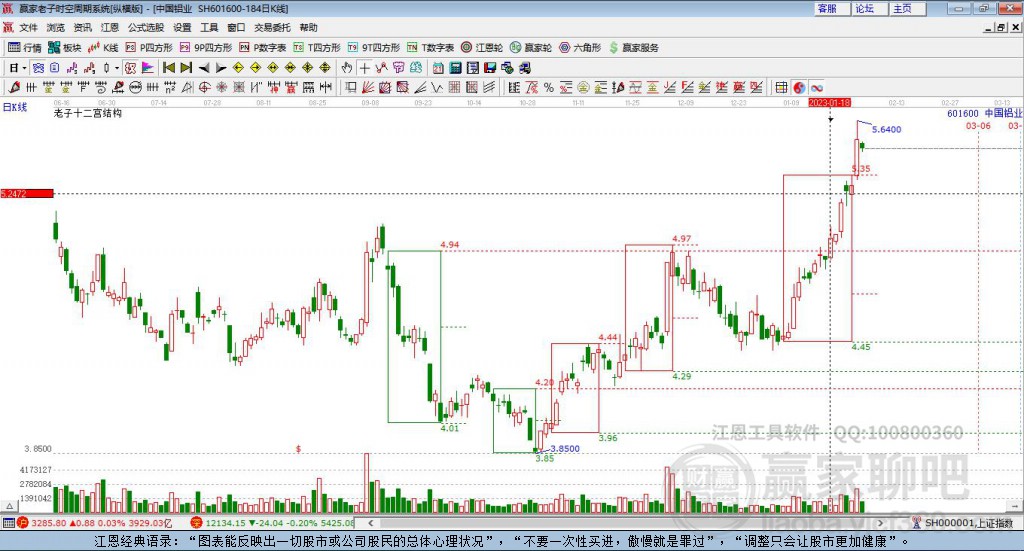
Task: Click the 深 index value 12134.15
Action: point(225,523)
